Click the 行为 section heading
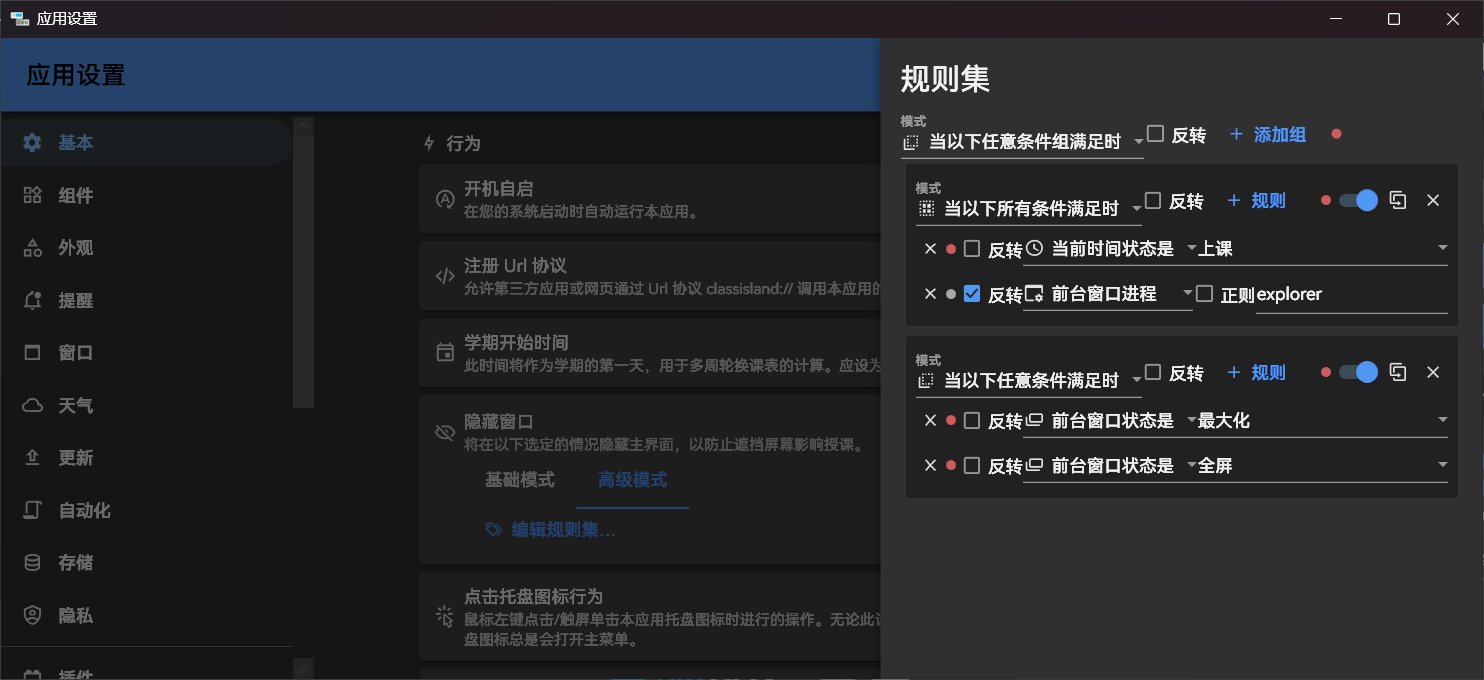1484x680 pixels. tap(464, 144)
